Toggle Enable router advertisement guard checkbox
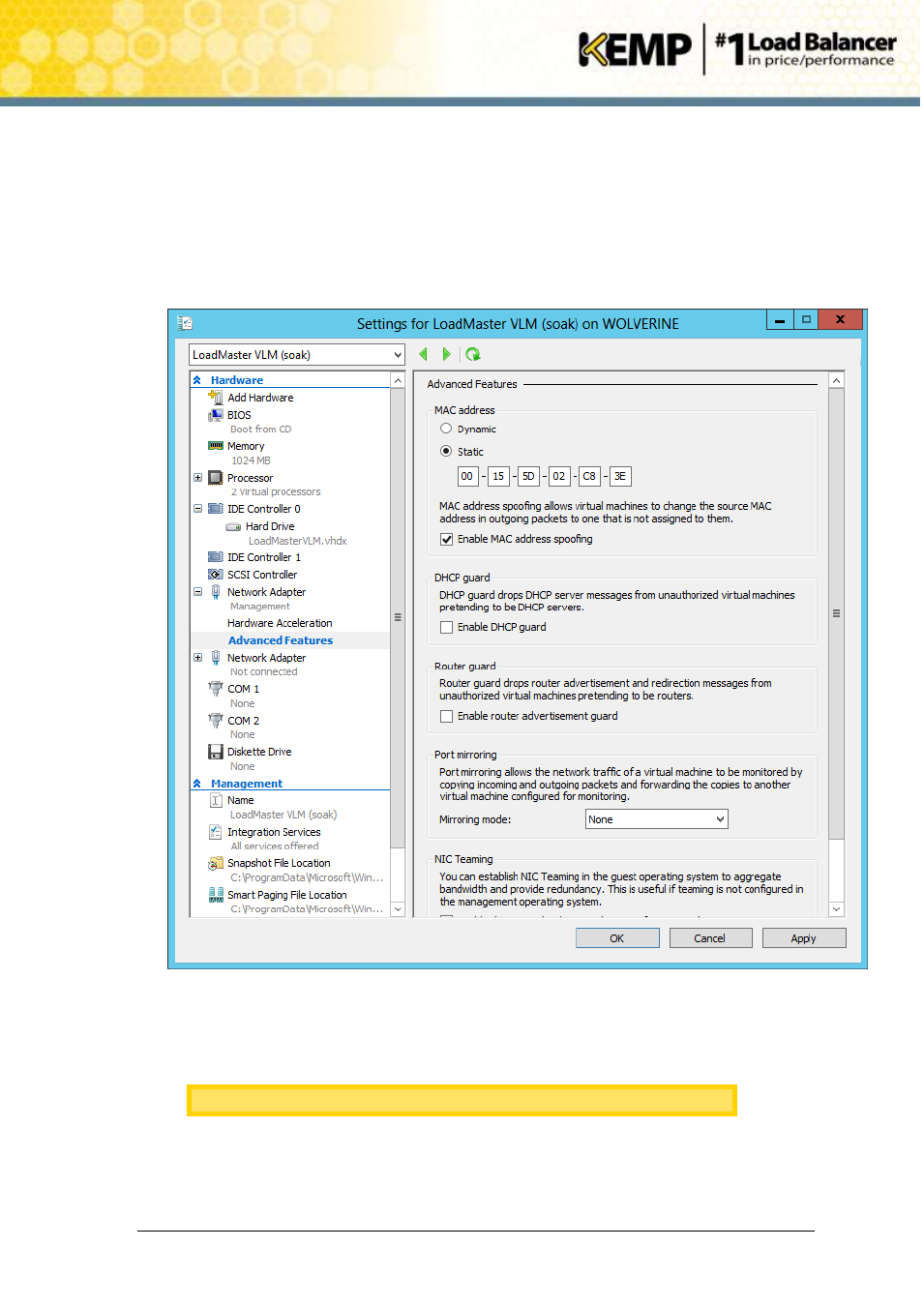Image resolution: width=924 pixels, height=1306 pixels. pyautogui.click(x=446, y=717)
